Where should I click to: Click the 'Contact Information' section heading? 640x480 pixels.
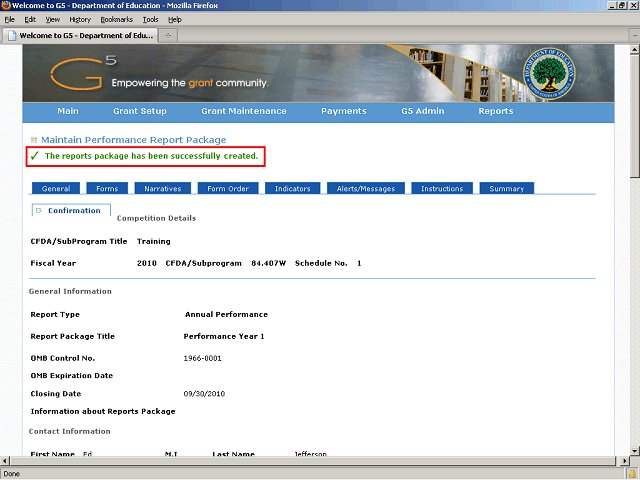click(x=70, y=431)
